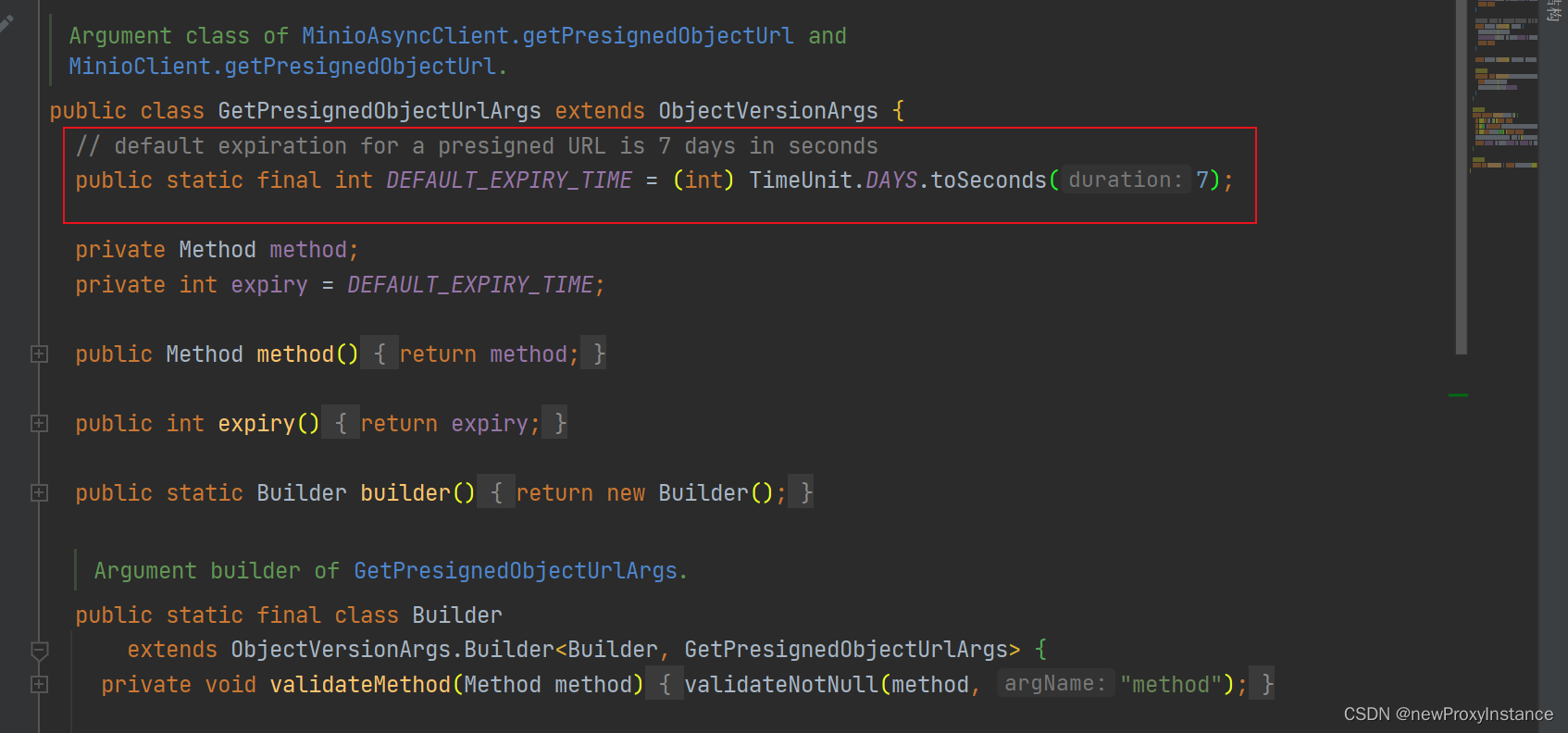1568x733 pixels.
Task: Click 'public static final class Builder' line
Action: pos(289,615)
